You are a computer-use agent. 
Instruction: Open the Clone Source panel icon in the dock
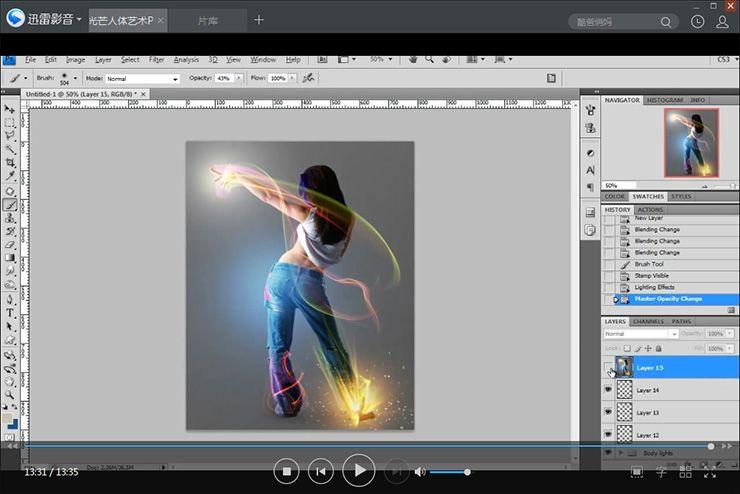click(x=590, y=128)
